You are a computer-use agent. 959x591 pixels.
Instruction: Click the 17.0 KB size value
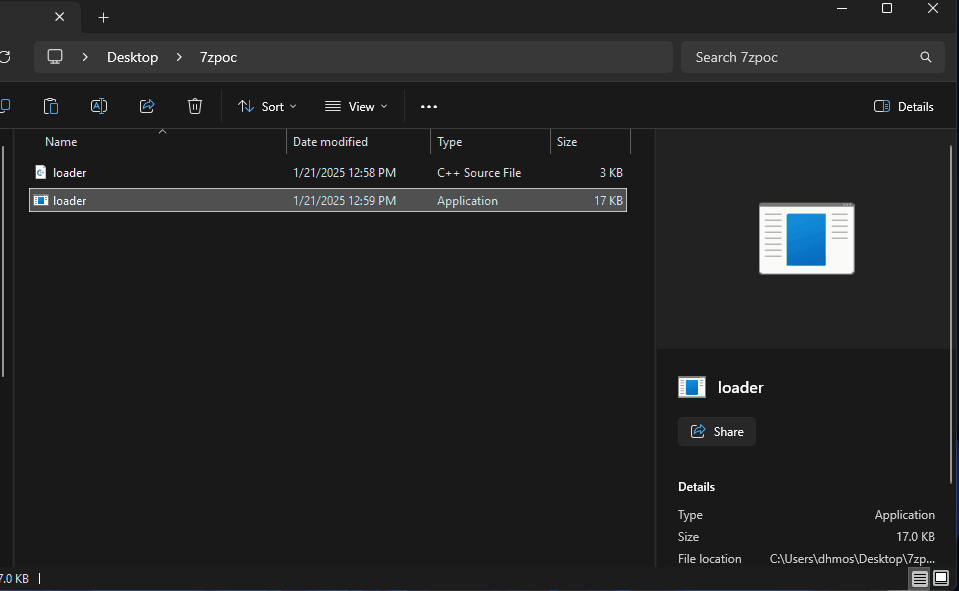(x=915, y=537)
